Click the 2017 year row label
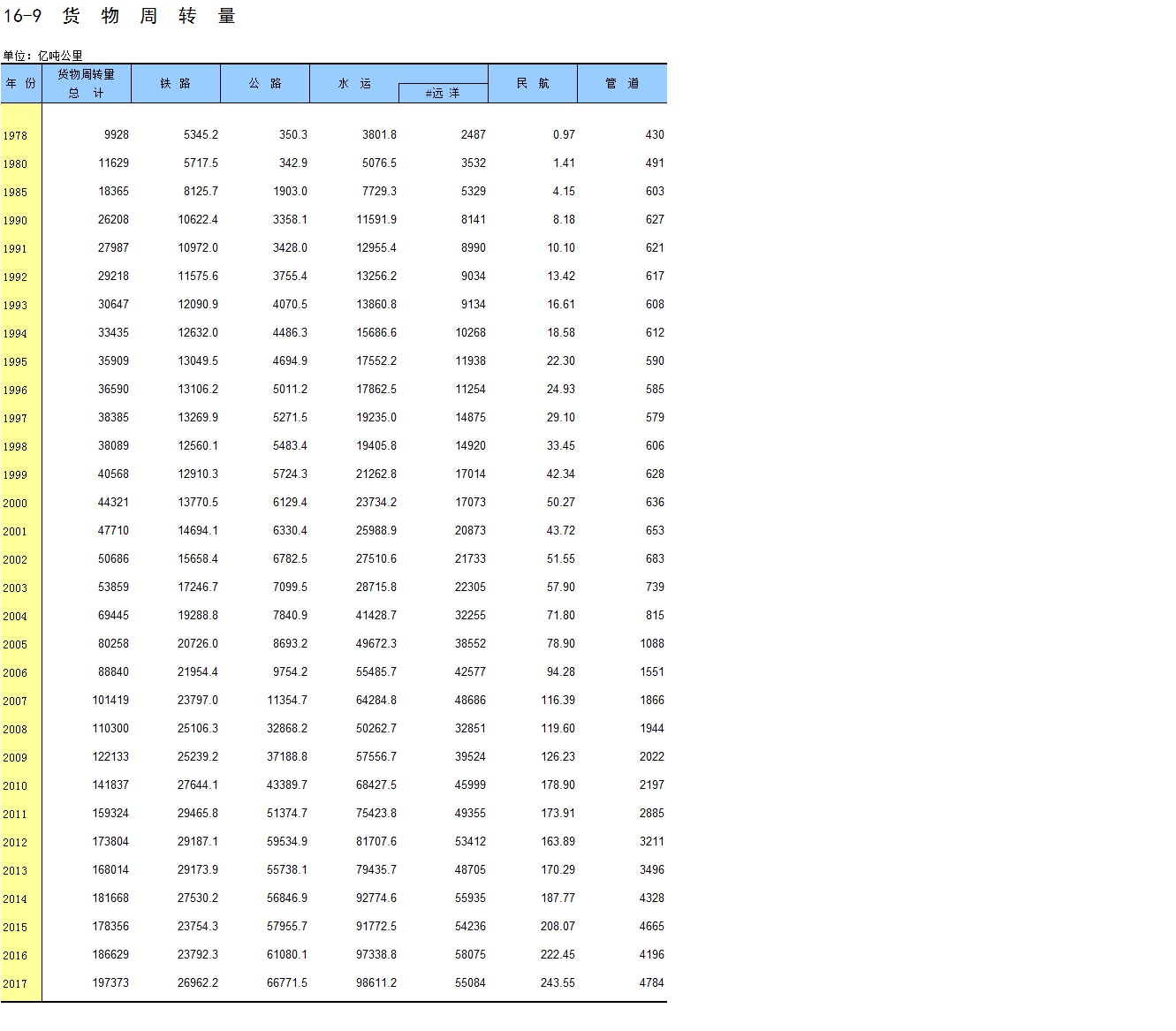 click(x=15, y=984)
